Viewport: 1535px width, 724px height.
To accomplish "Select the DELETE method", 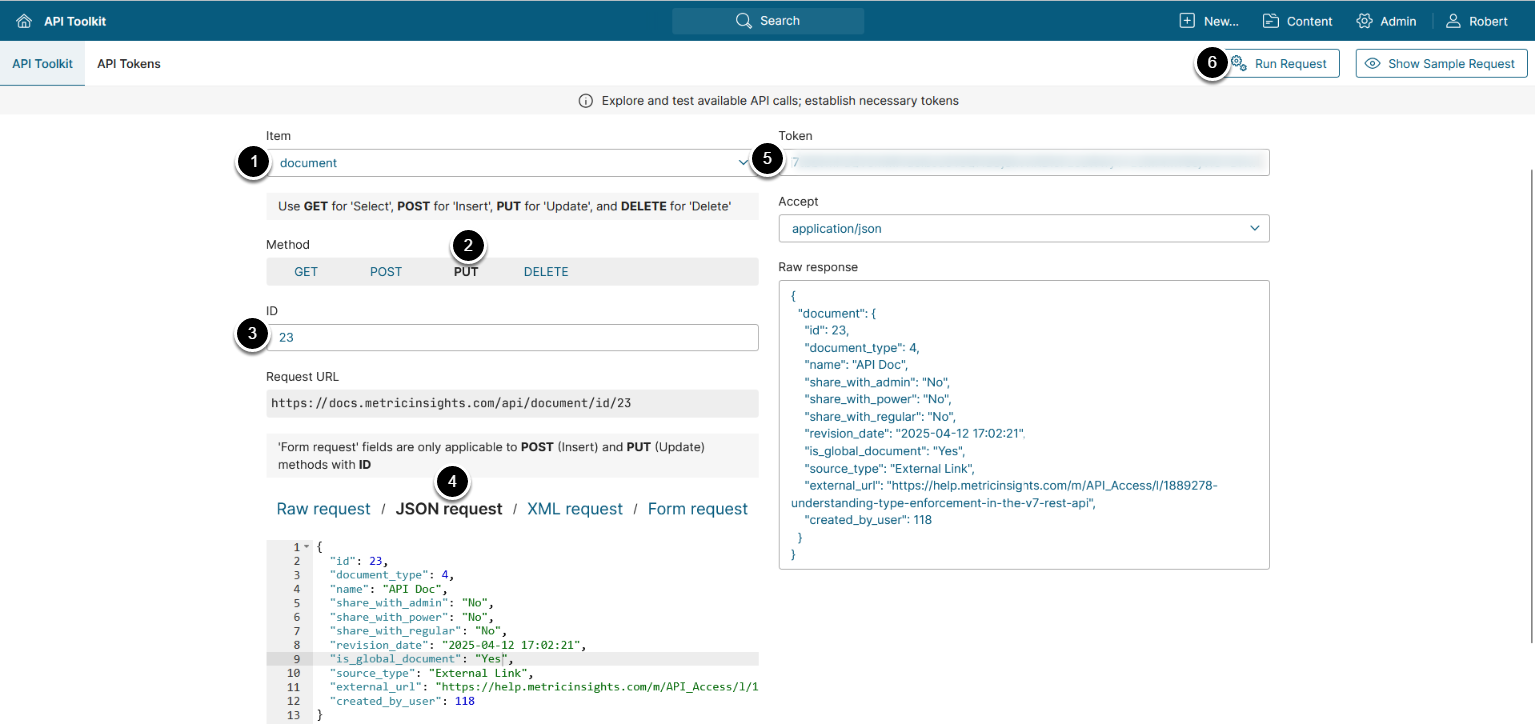I will pos(546,272).
